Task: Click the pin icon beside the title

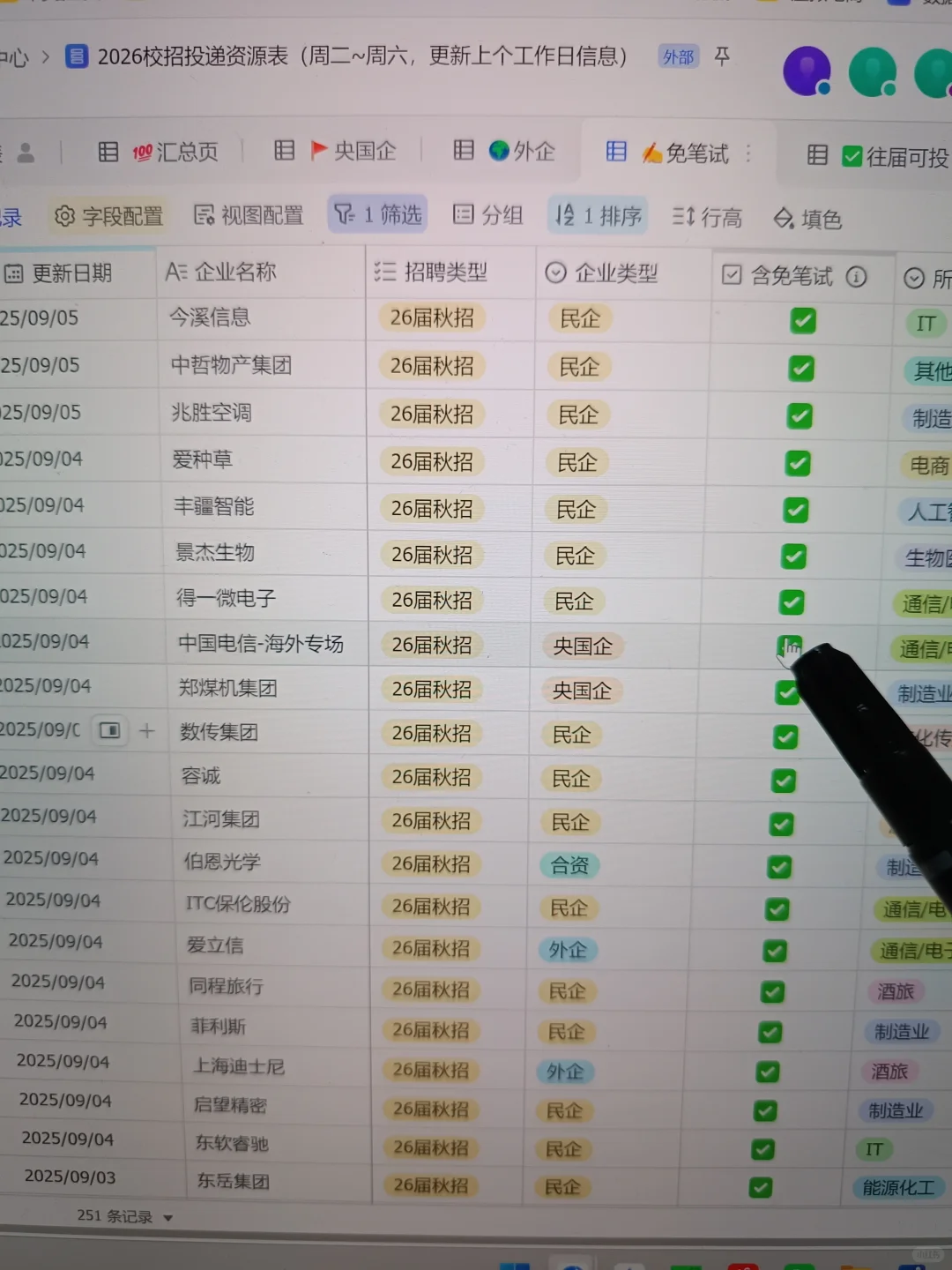Action: 722,56
